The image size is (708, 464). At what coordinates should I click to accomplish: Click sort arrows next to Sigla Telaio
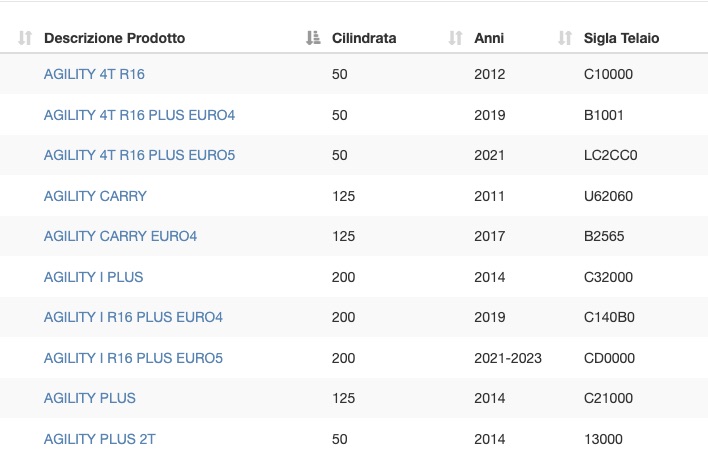(x=565, y=38)
